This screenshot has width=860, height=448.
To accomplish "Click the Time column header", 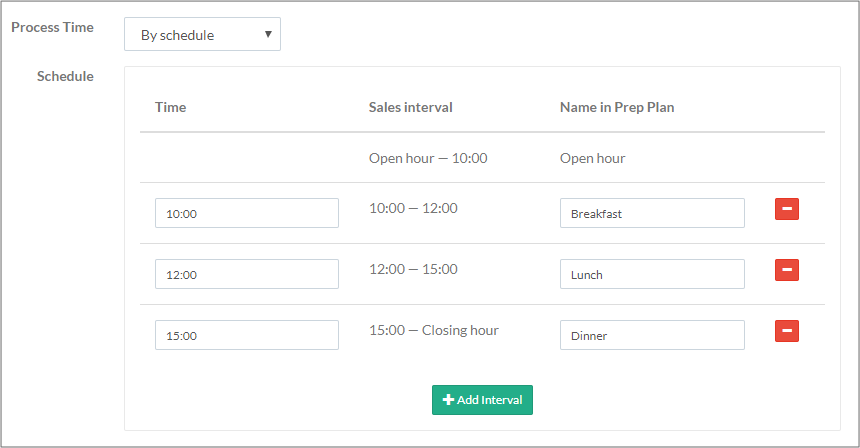I will (170, 107).
